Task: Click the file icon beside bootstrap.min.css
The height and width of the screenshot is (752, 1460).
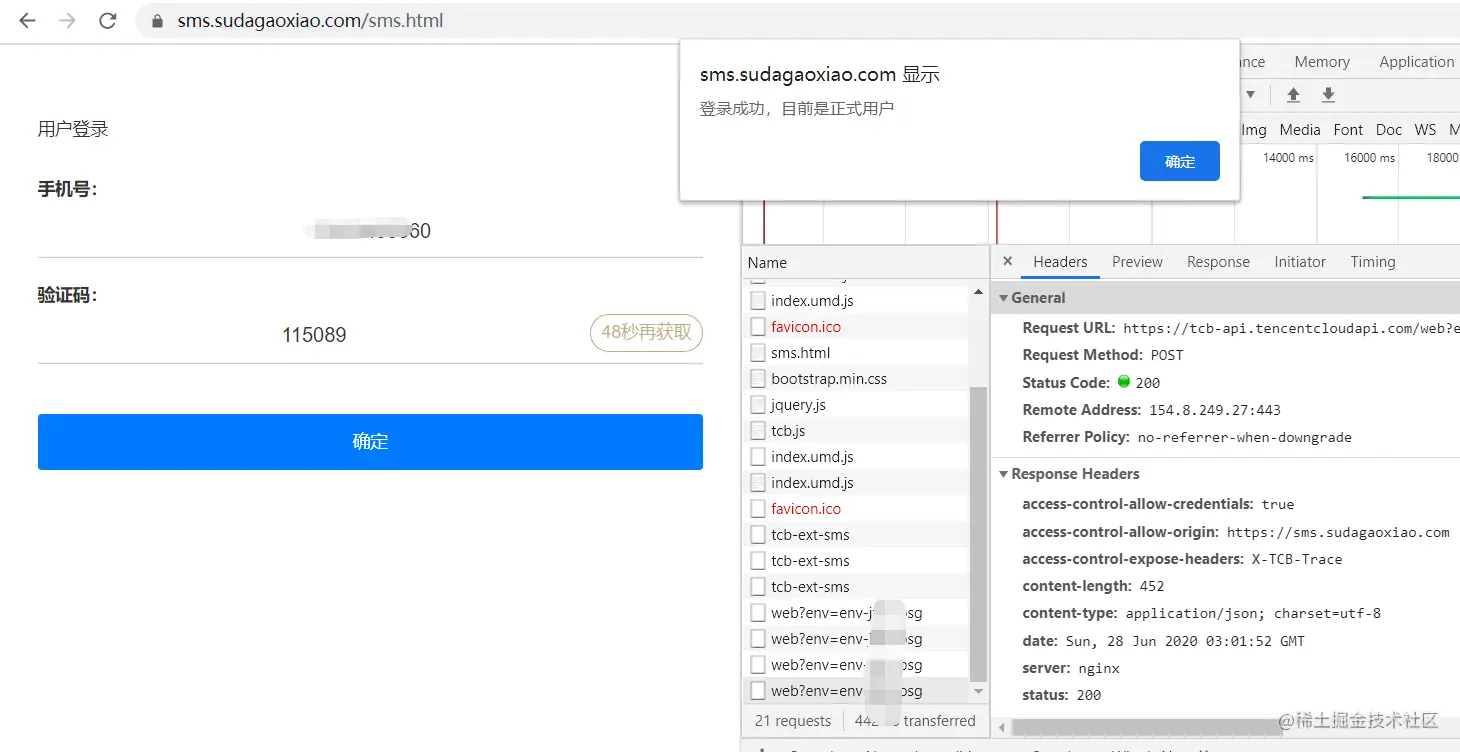Action: (758, 379)
